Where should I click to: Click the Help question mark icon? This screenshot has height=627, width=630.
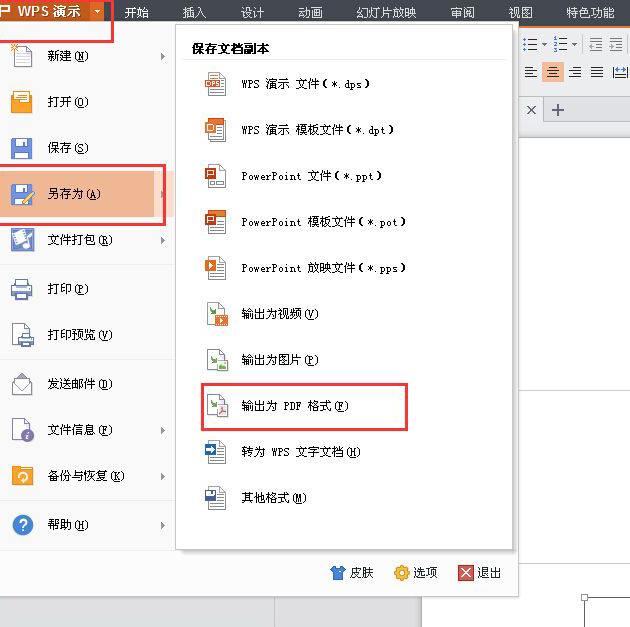pyautogui.click(x=22, y=525)
